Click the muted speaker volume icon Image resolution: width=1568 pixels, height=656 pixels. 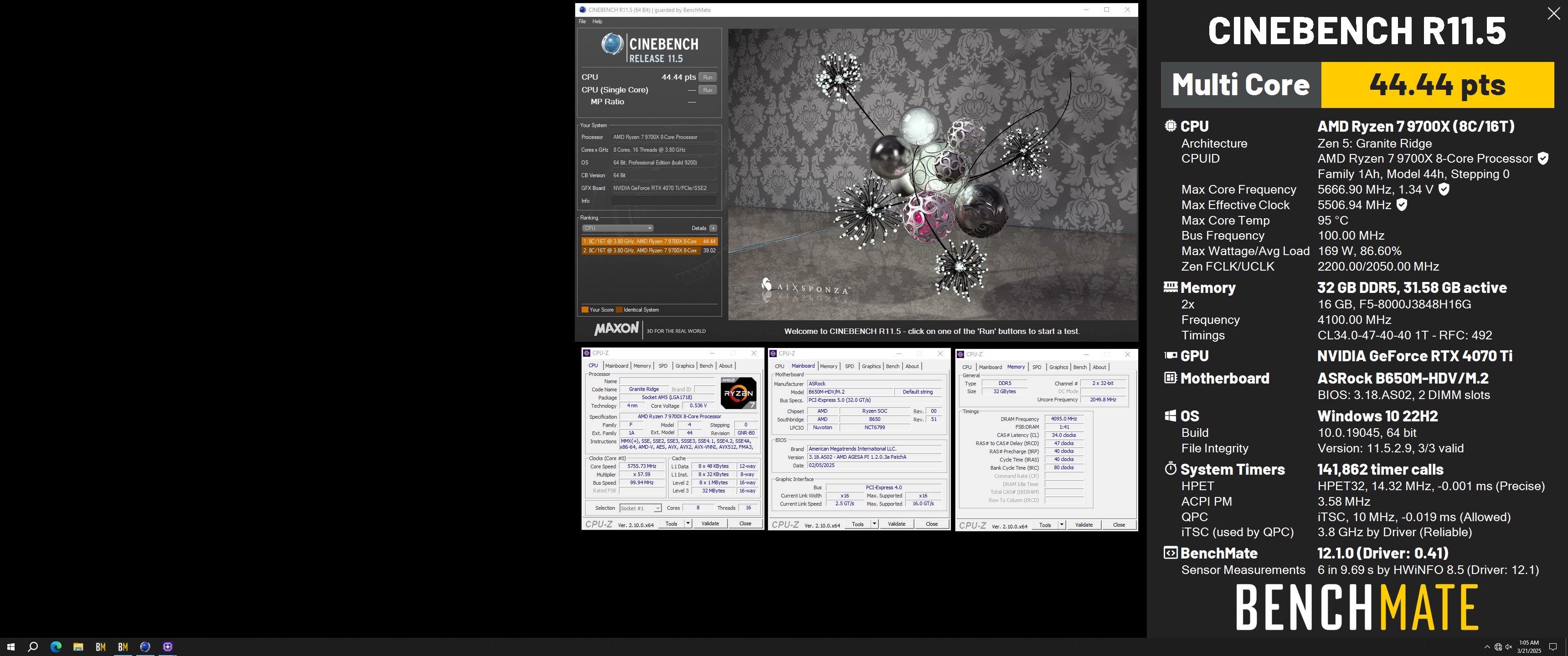(1508, 647)
